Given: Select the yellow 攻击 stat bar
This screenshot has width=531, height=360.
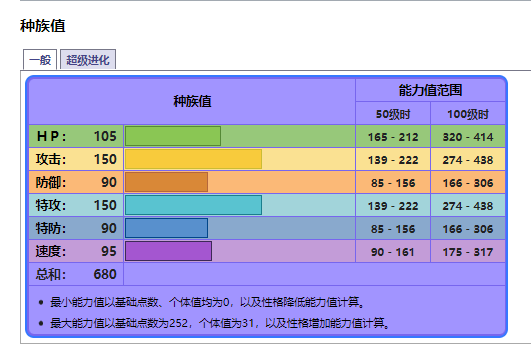Looking at the screenshot, I should (x=193, y=159).
